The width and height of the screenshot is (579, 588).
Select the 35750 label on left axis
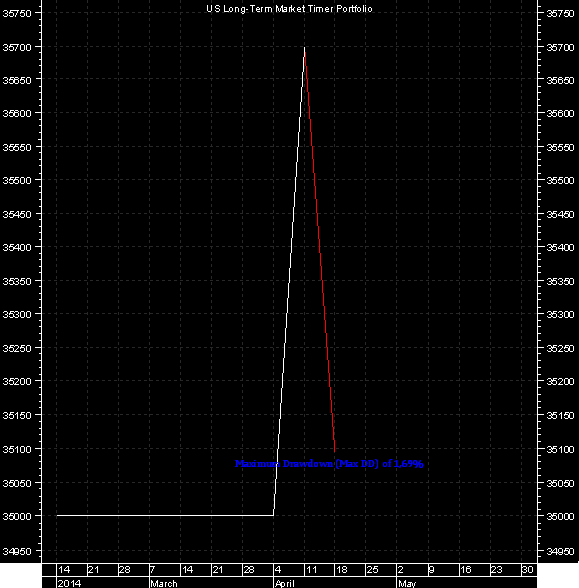coord(17,13)
